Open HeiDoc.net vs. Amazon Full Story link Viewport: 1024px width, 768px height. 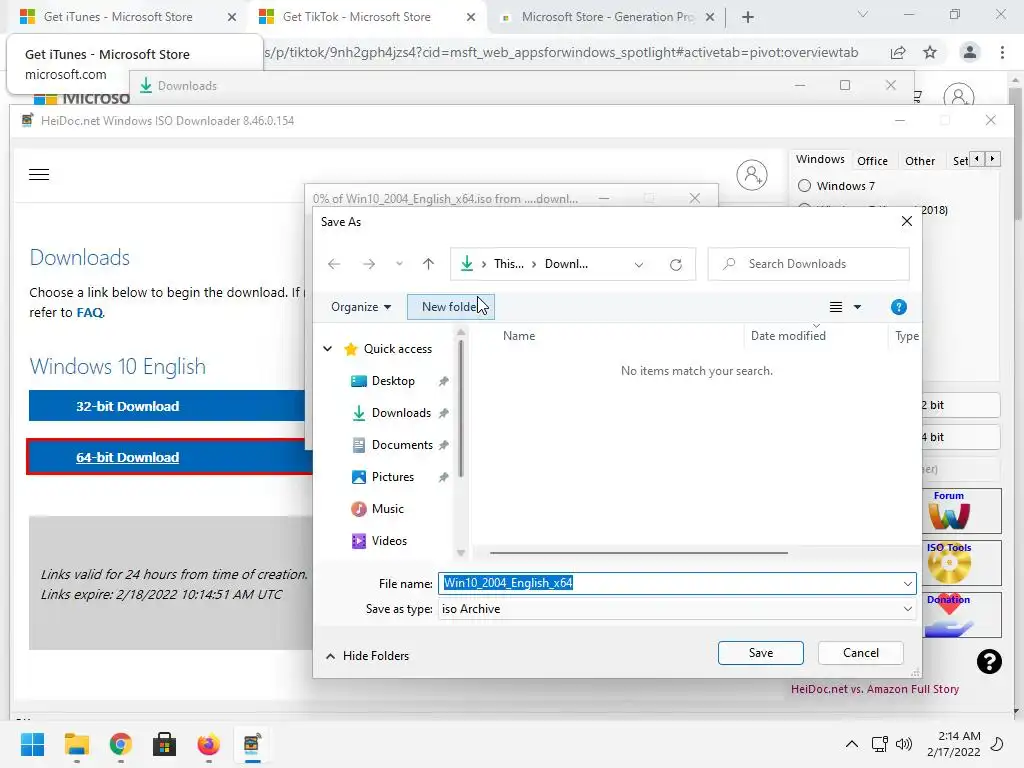click(874, 689)
